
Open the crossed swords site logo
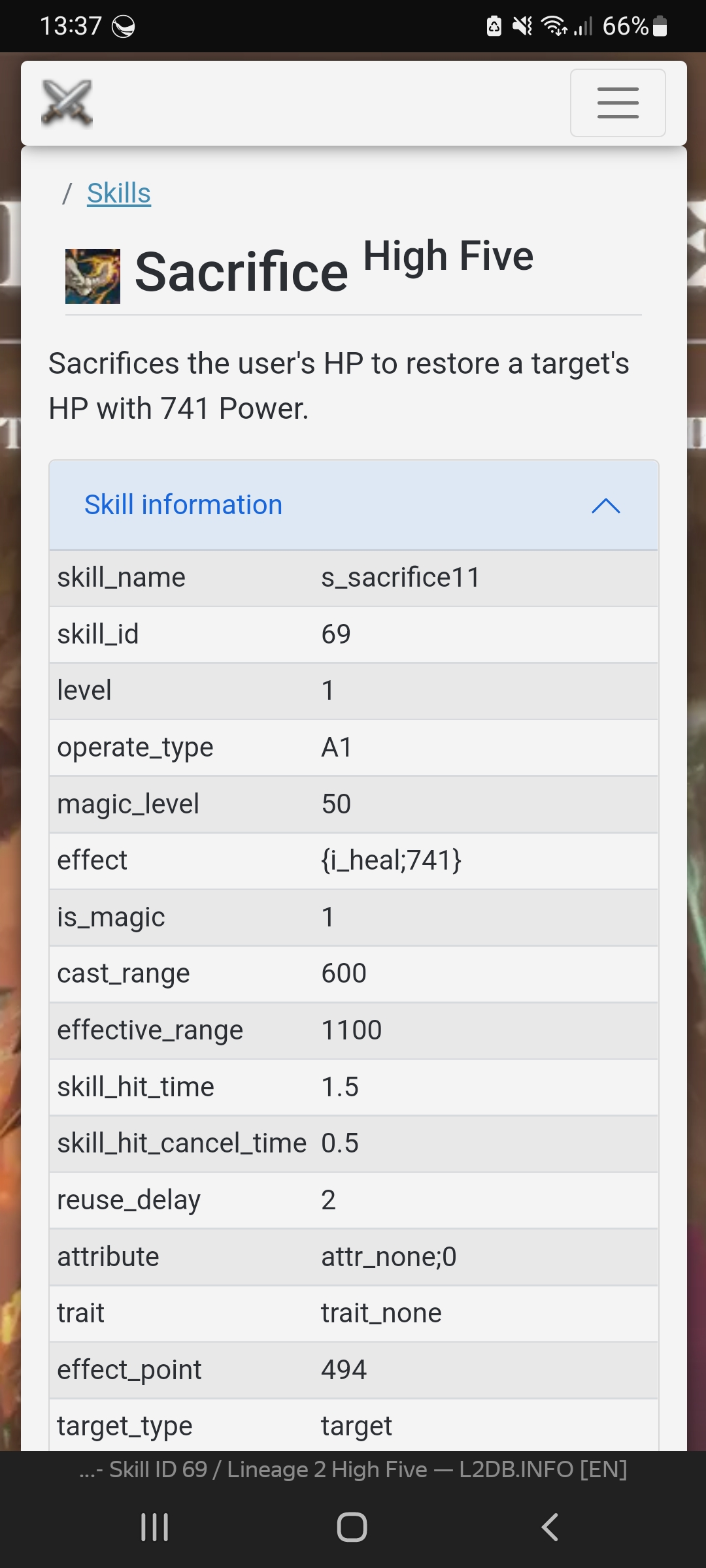[x=67, y=103]
